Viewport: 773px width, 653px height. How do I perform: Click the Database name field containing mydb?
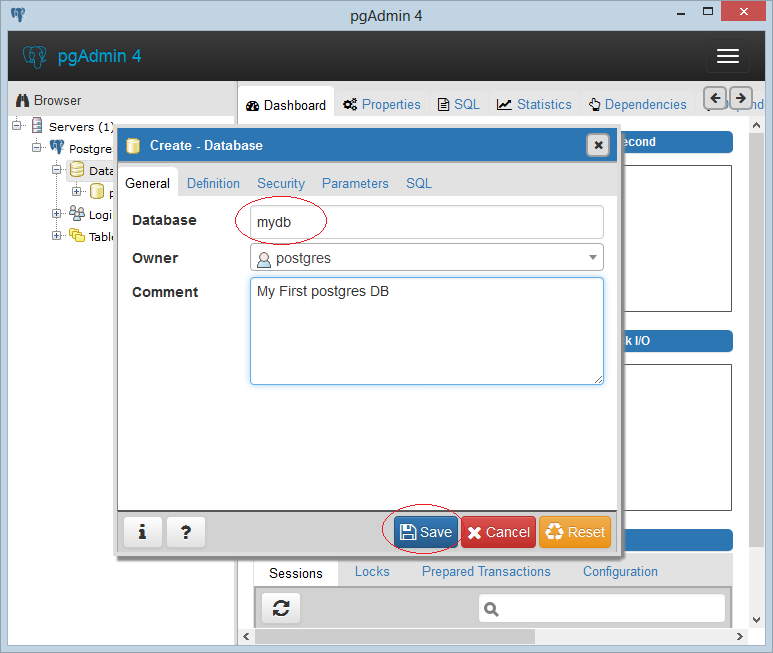(426, 222)
